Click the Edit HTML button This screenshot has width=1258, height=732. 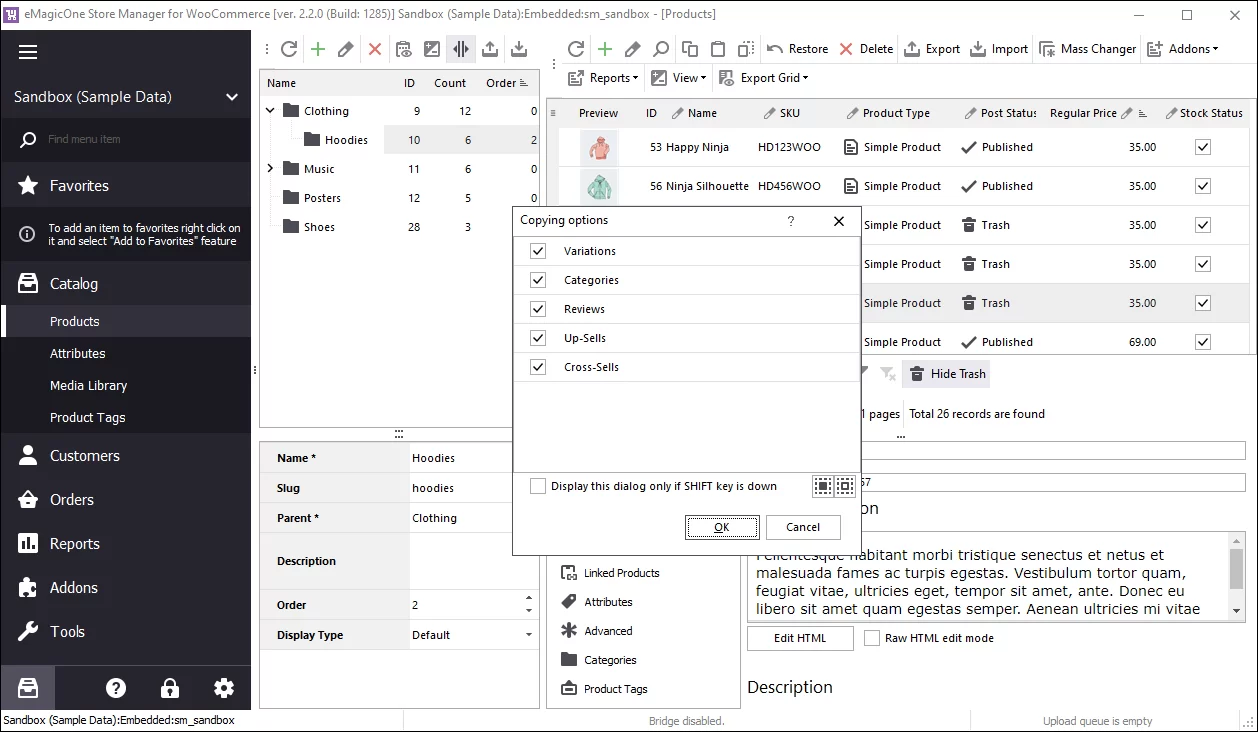pos(799,638)
